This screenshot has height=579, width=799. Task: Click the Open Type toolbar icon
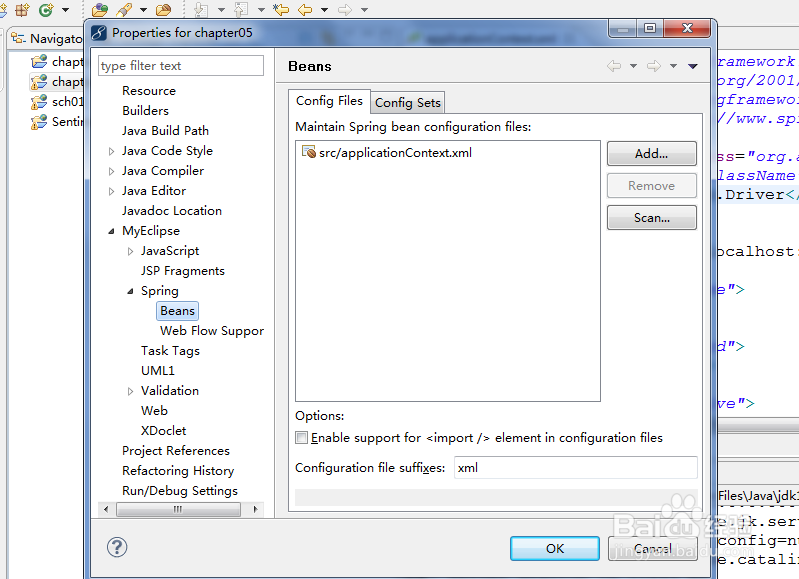pyautogui.click(x=100, y=10)
